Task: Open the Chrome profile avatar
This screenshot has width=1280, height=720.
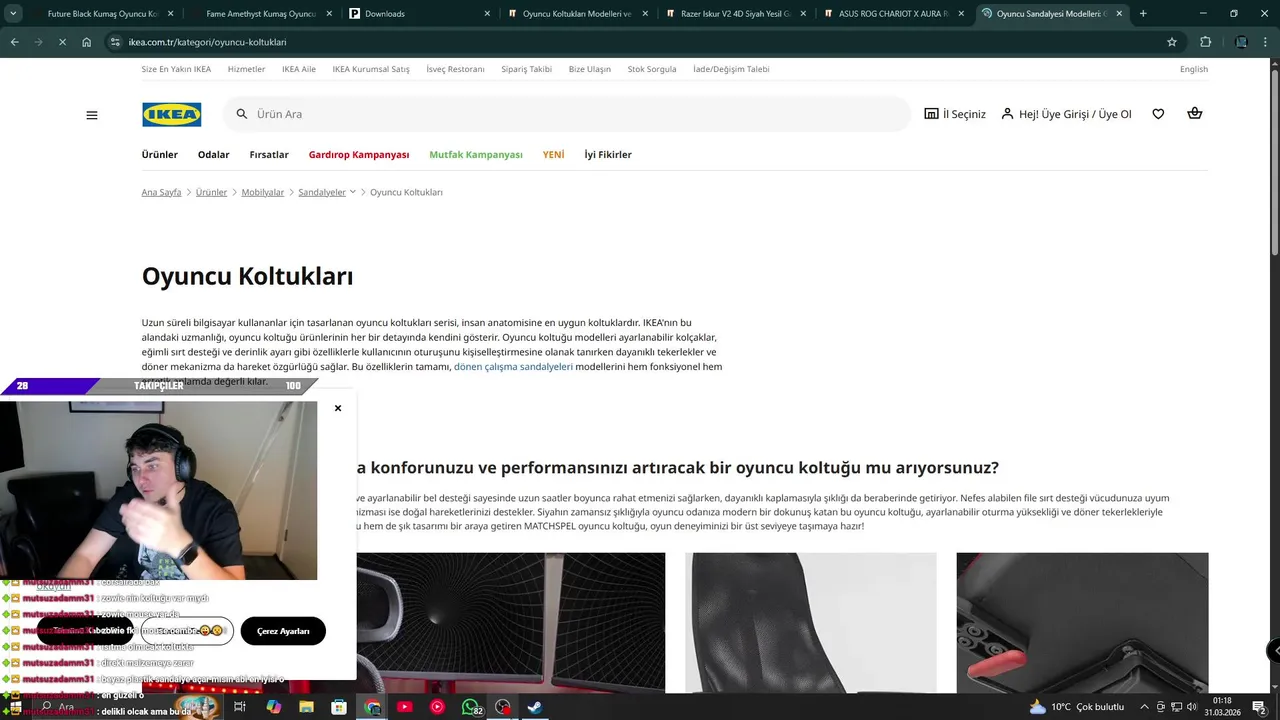Action: coord(1241,42)
